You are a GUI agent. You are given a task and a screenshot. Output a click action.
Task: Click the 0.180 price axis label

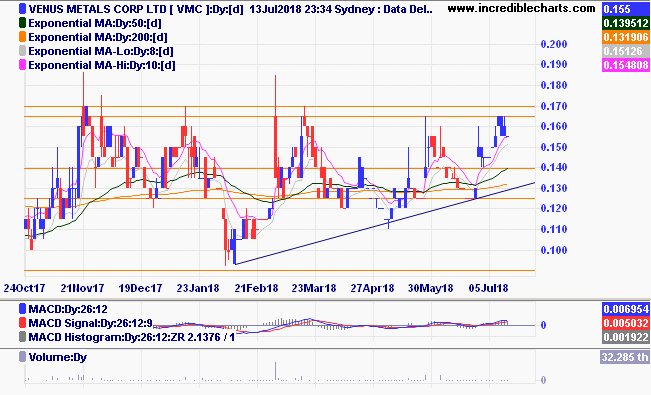click(554, 85)
